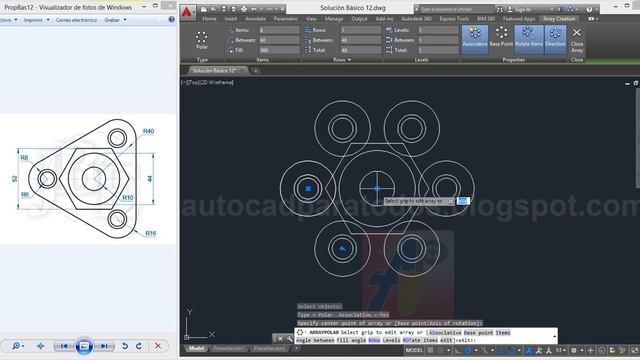The height and width of the screenshot is (360, 640).
Task: Expand the command line history arrow
Action: coord(554,336)
